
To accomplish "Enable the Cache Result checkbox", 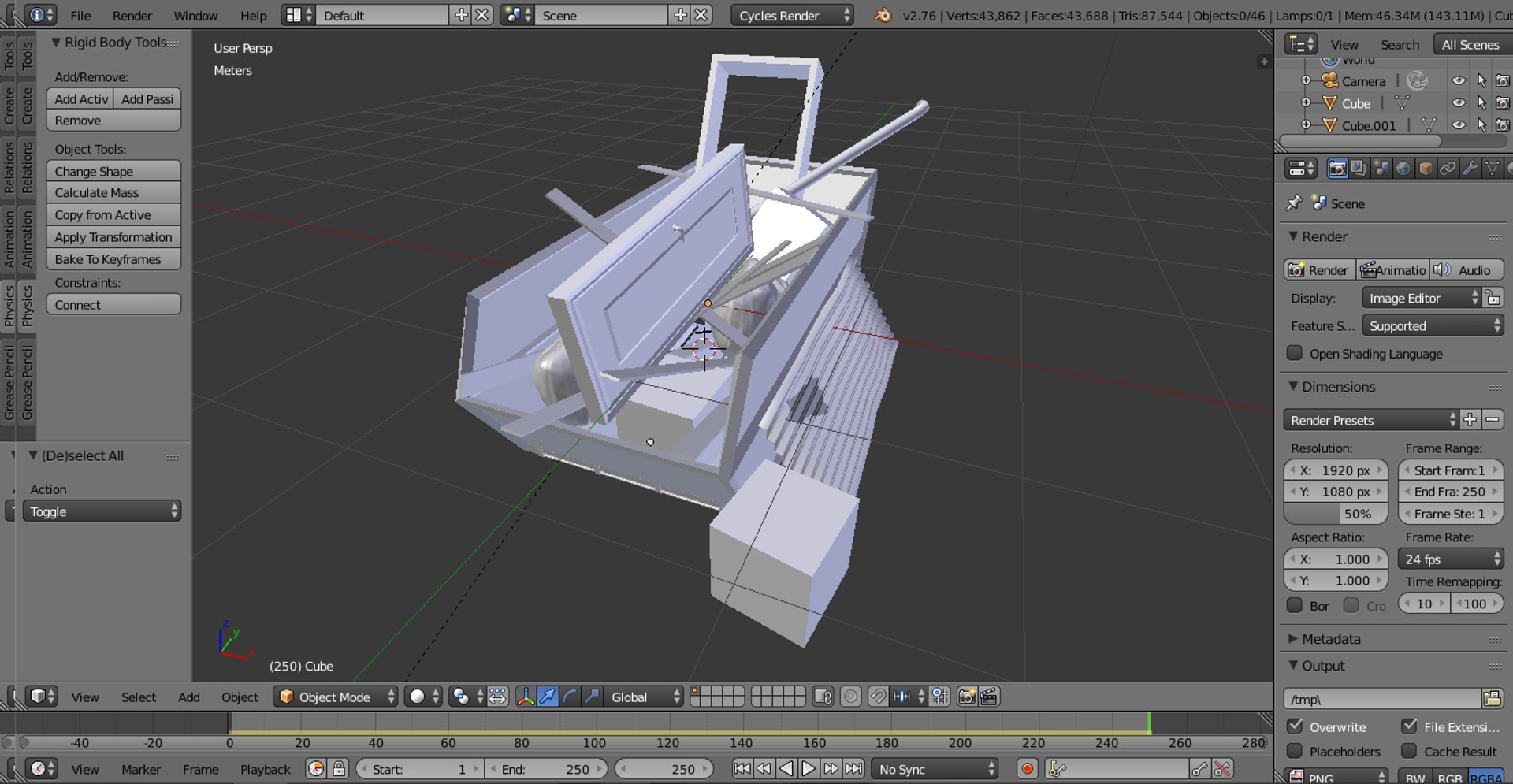I will click(x=1409, y=751).
